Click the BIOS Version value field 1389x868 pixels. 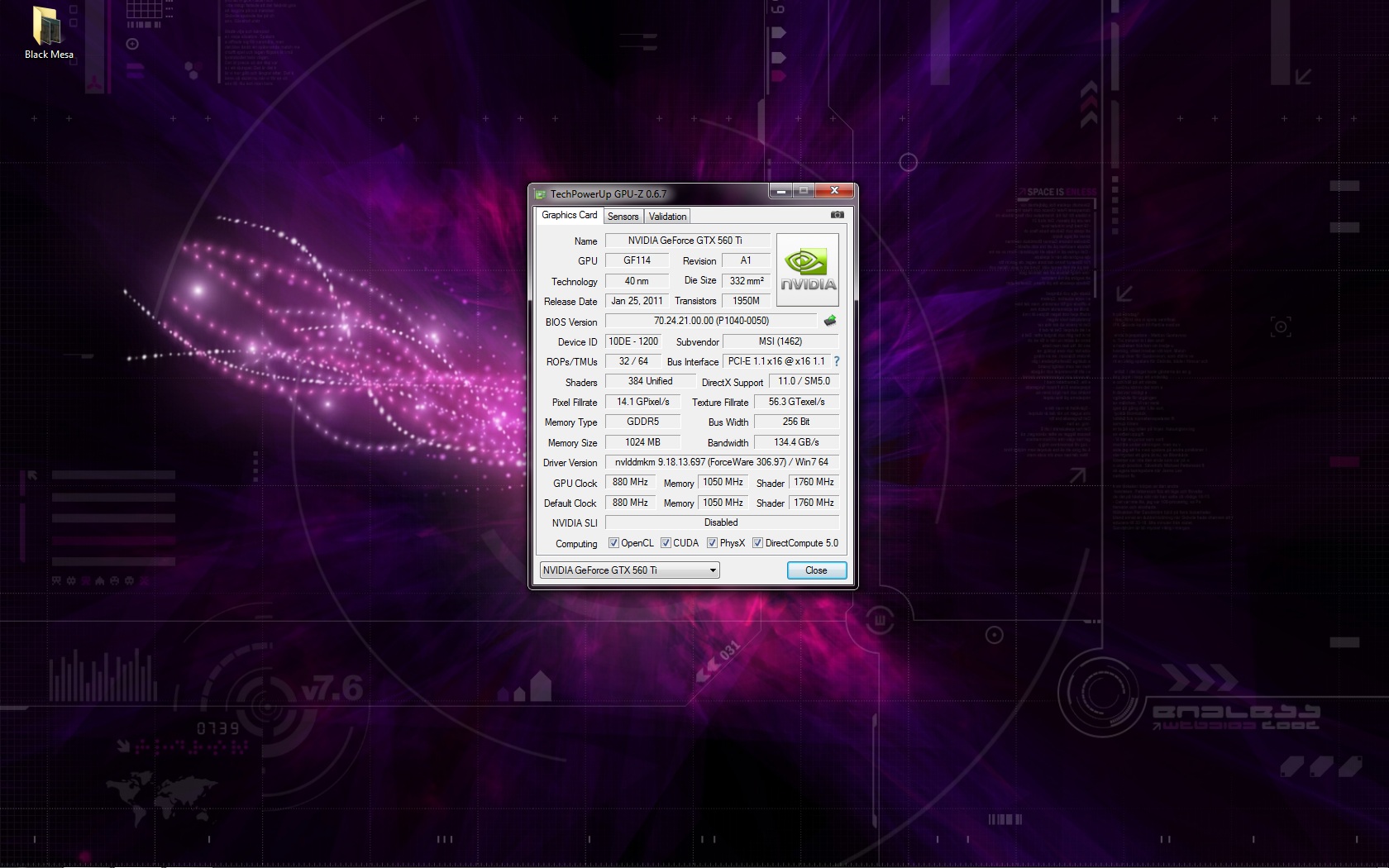tap(711, 321)
